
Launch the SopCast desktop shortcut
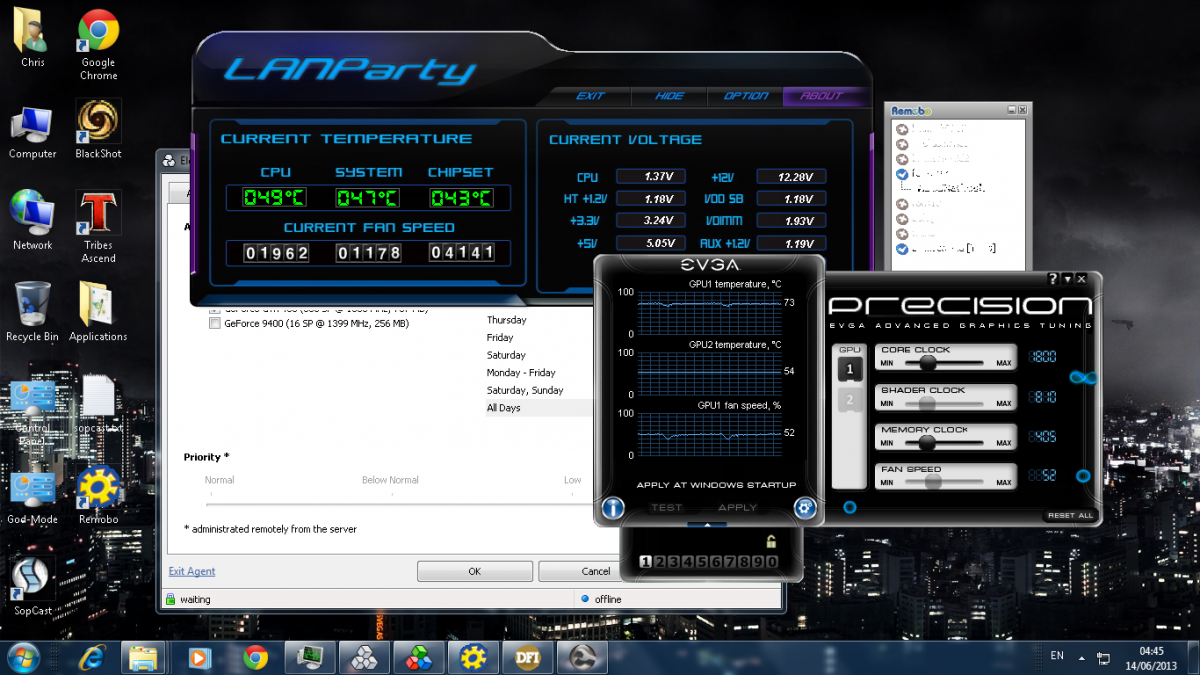click(33, 586)
